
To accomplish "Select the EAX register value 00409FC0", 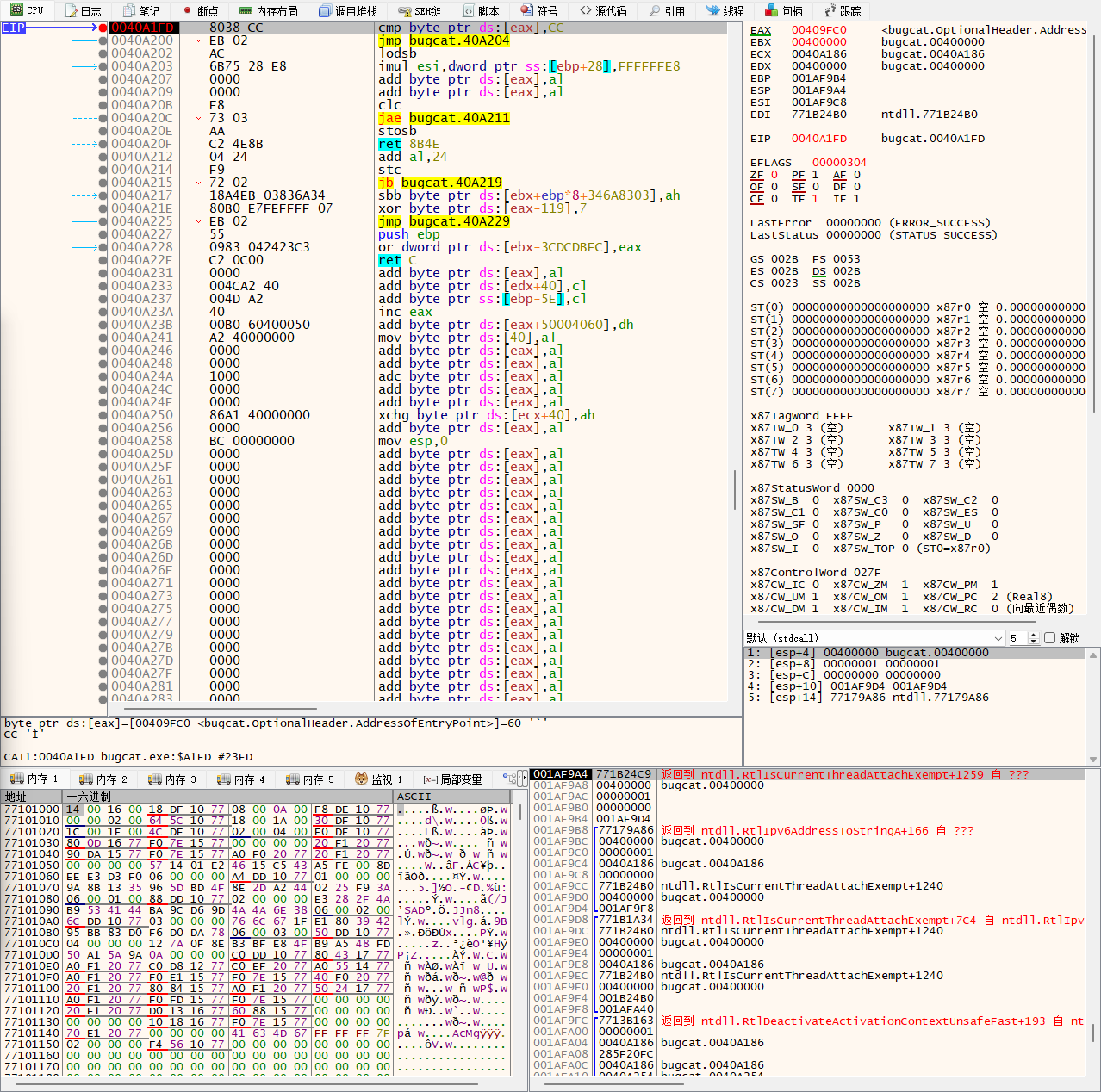I will (x=819, y=30).
